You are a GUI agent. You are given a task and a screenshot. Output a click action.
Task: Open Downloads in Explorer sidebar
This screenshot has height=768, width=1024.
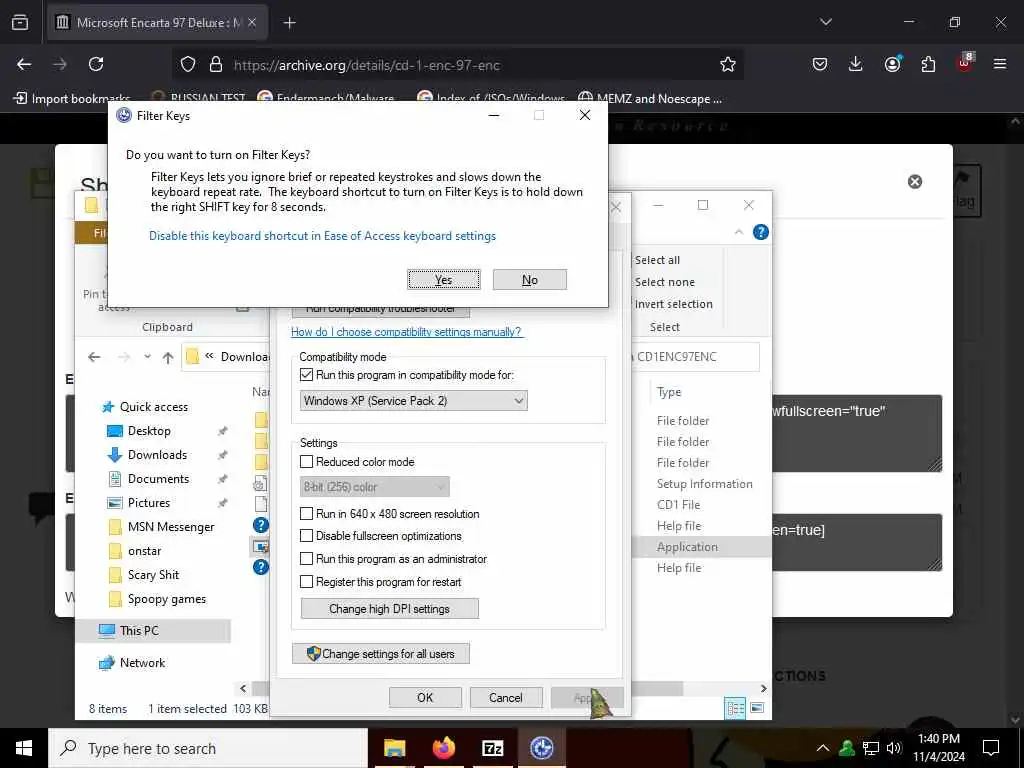157,455
